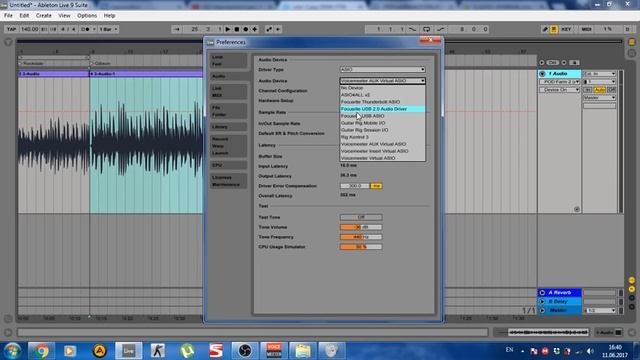Unfold the 1 Audio track triangle
This screenshot has height=360, width=640.
542,74
